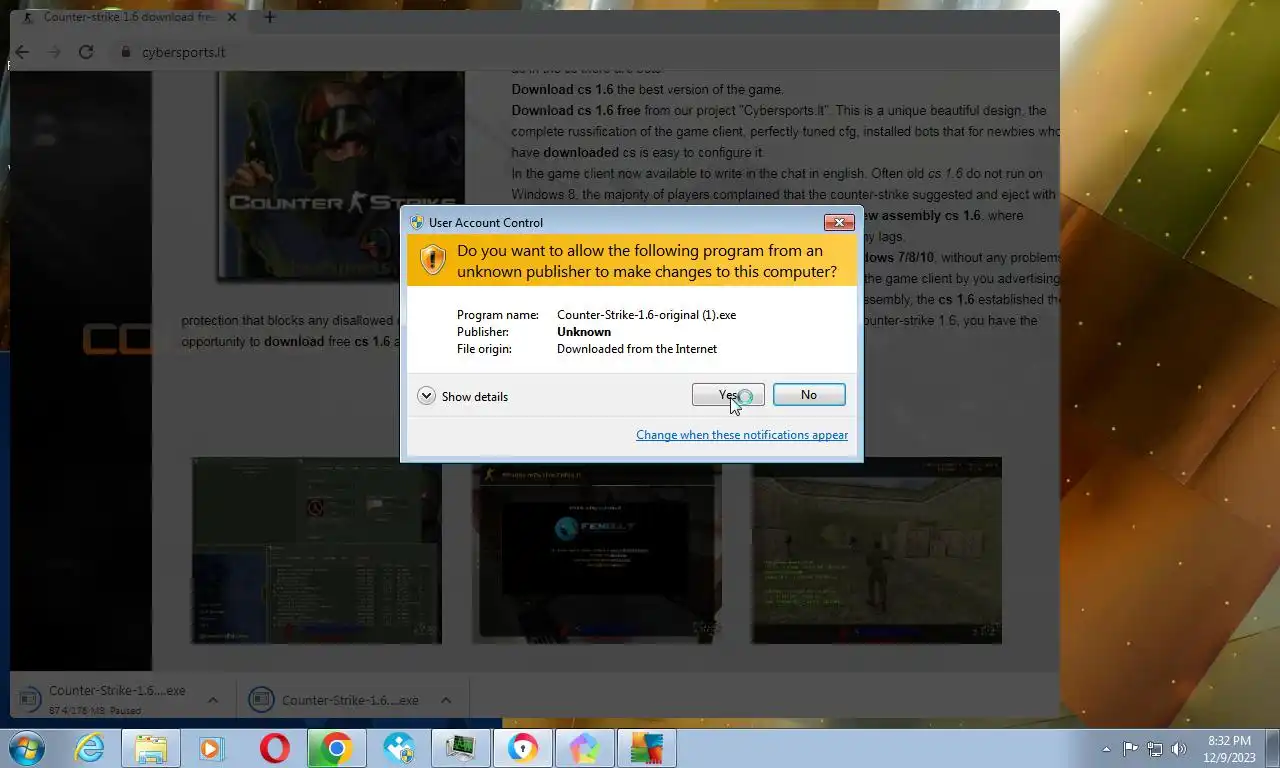The image size is (1280, 768).
Task: Click the Counter-Strike cover image on page
Action: [341, 176]
